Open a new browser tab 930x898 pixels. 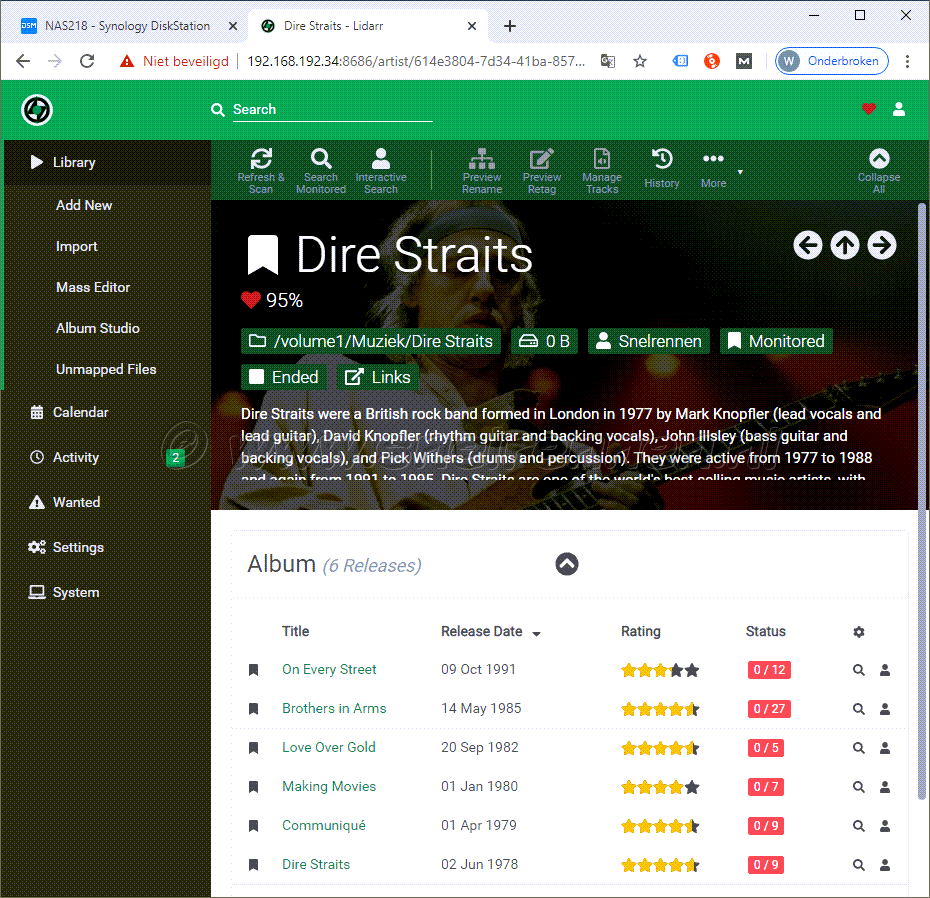tap(509, 26)
